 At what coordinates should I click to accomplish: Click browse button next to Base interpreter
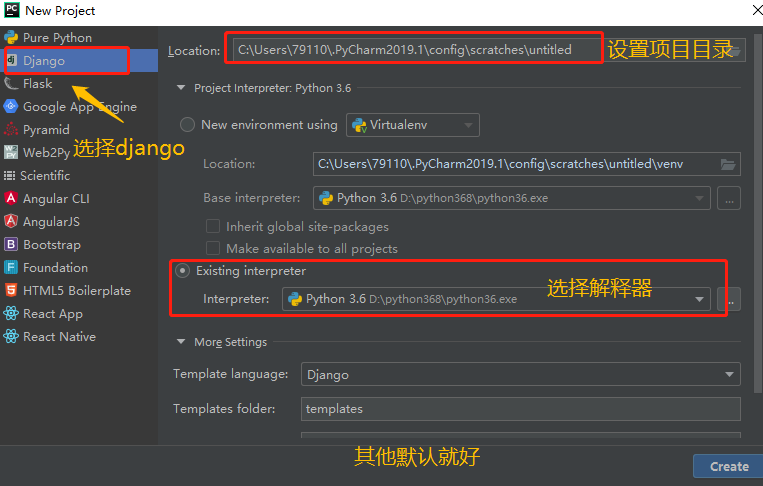tap(729, 198)
